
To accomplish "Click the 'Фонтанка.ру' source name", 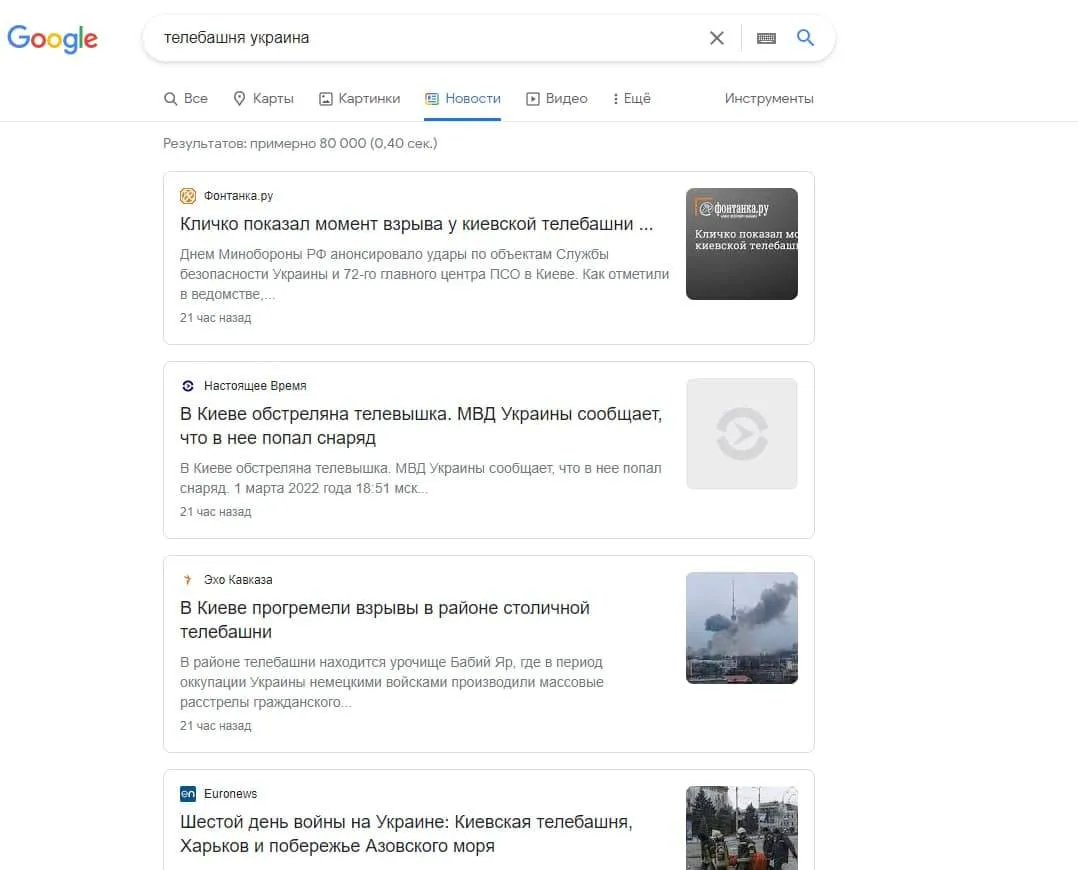I will tap(239, 196).
